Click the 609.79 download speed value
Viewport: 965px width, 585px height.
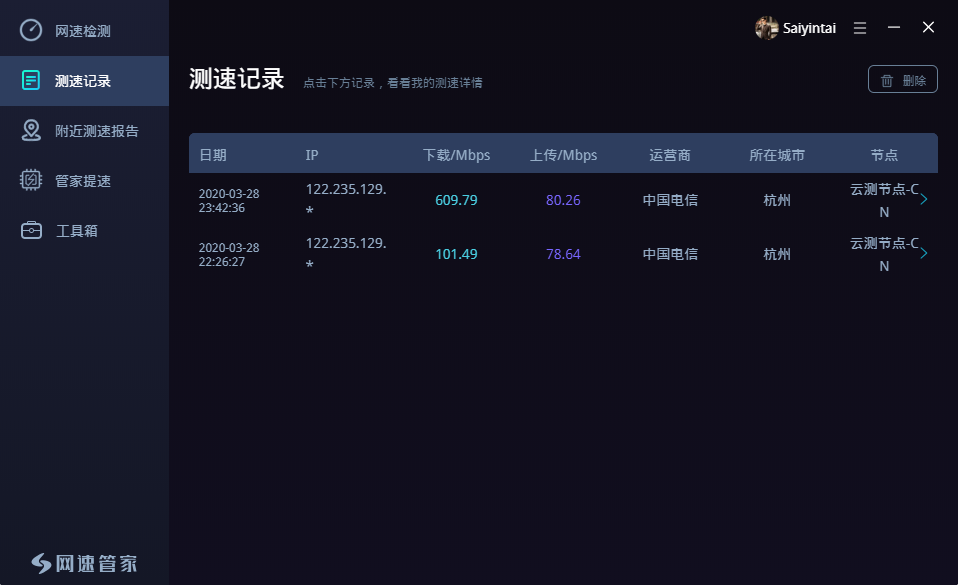tap(456, 199)
